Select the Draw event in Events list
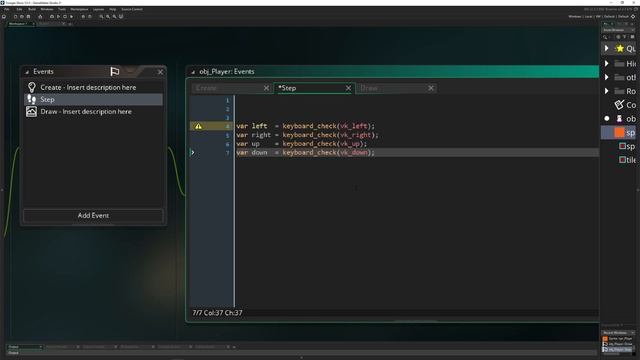640x360 pixels. click(93, 111)
